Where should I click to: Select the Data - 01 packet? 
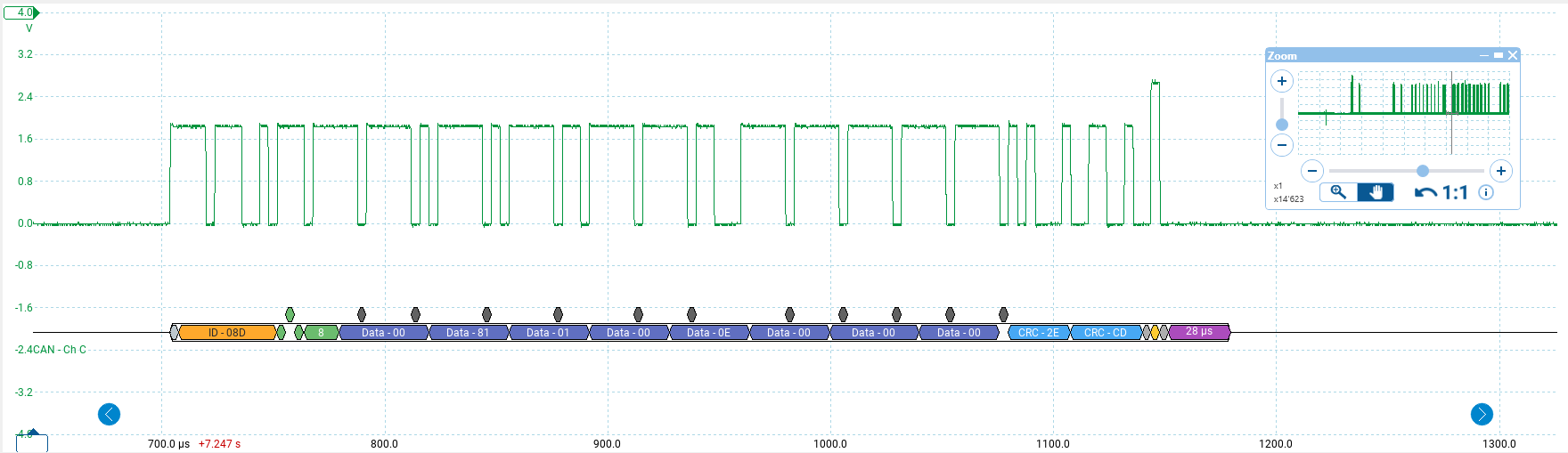[549, 333]
